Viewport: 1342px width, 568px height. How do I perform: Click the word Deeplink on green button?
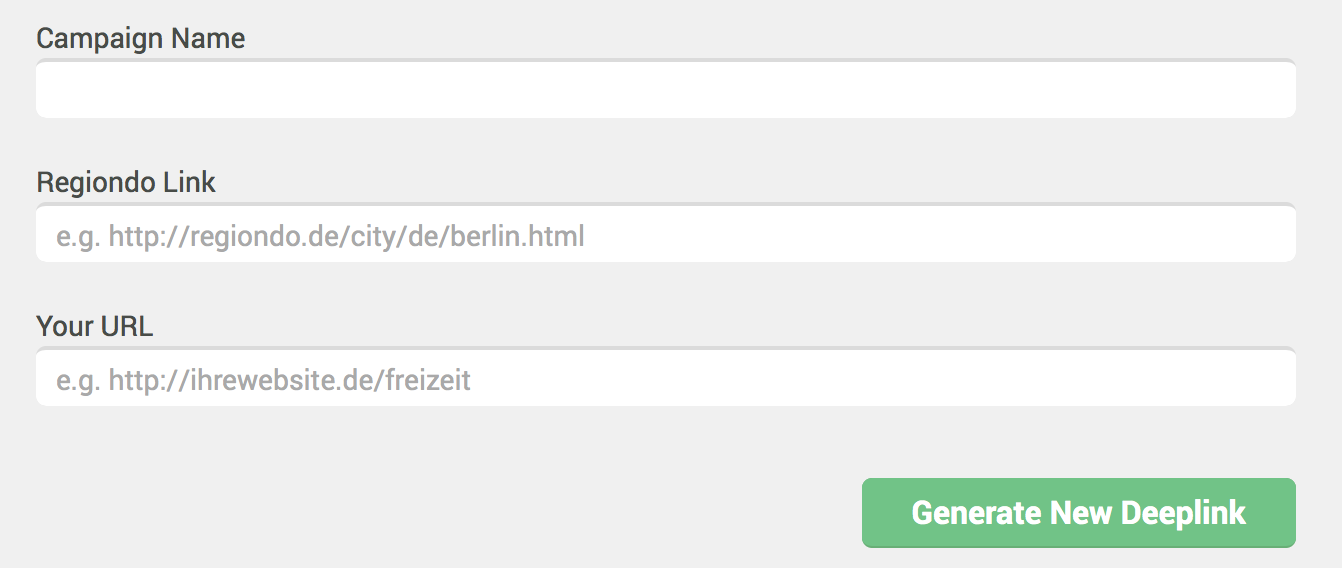(1183, 513)
